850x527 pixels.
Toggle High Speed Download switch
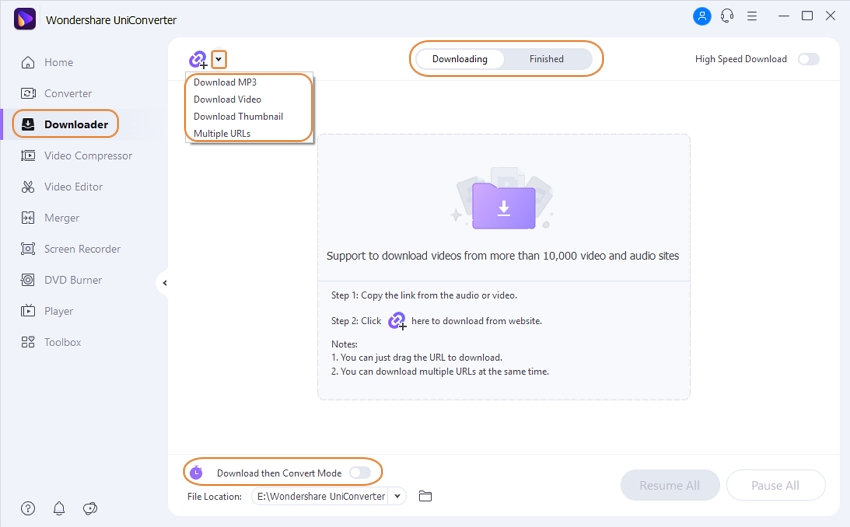[808, 59]
